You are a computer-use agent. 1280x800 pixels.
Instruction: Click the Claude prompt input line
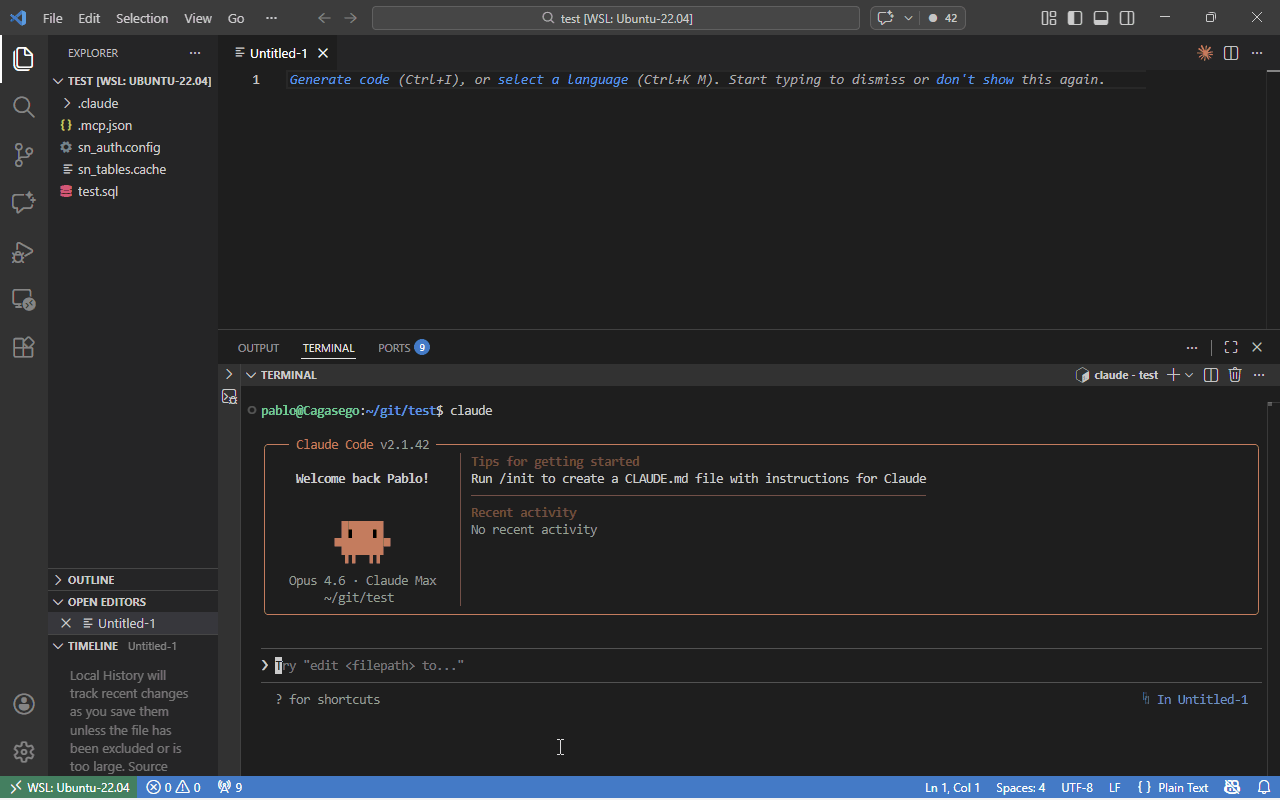(761, 666)
